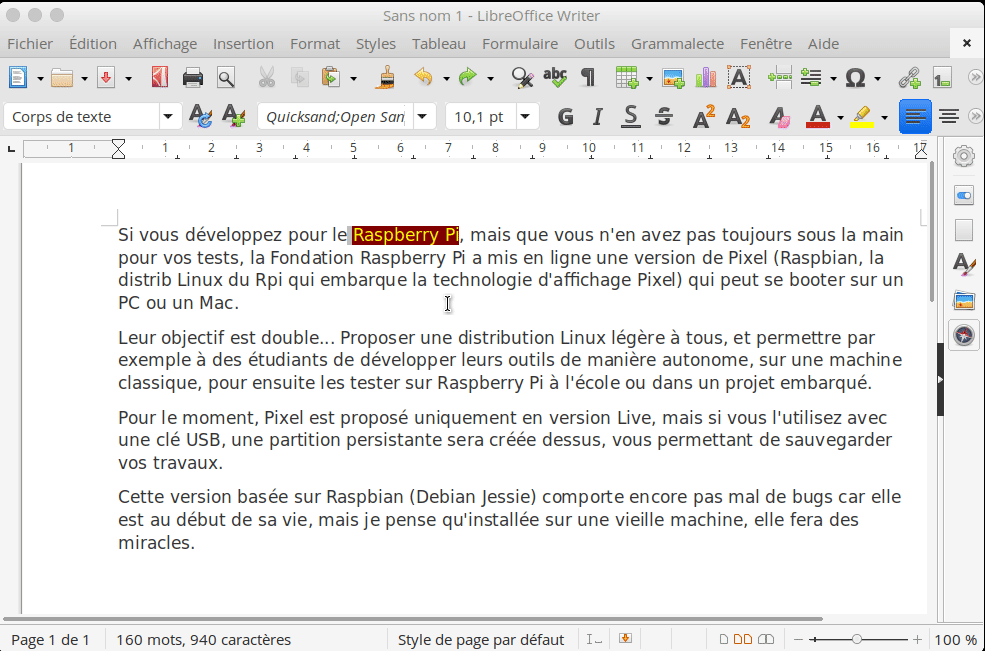The width and height of the screenshot is (985, 651).
Task: Toggle bold formatting with G button
Action: [x=565, y=117]
